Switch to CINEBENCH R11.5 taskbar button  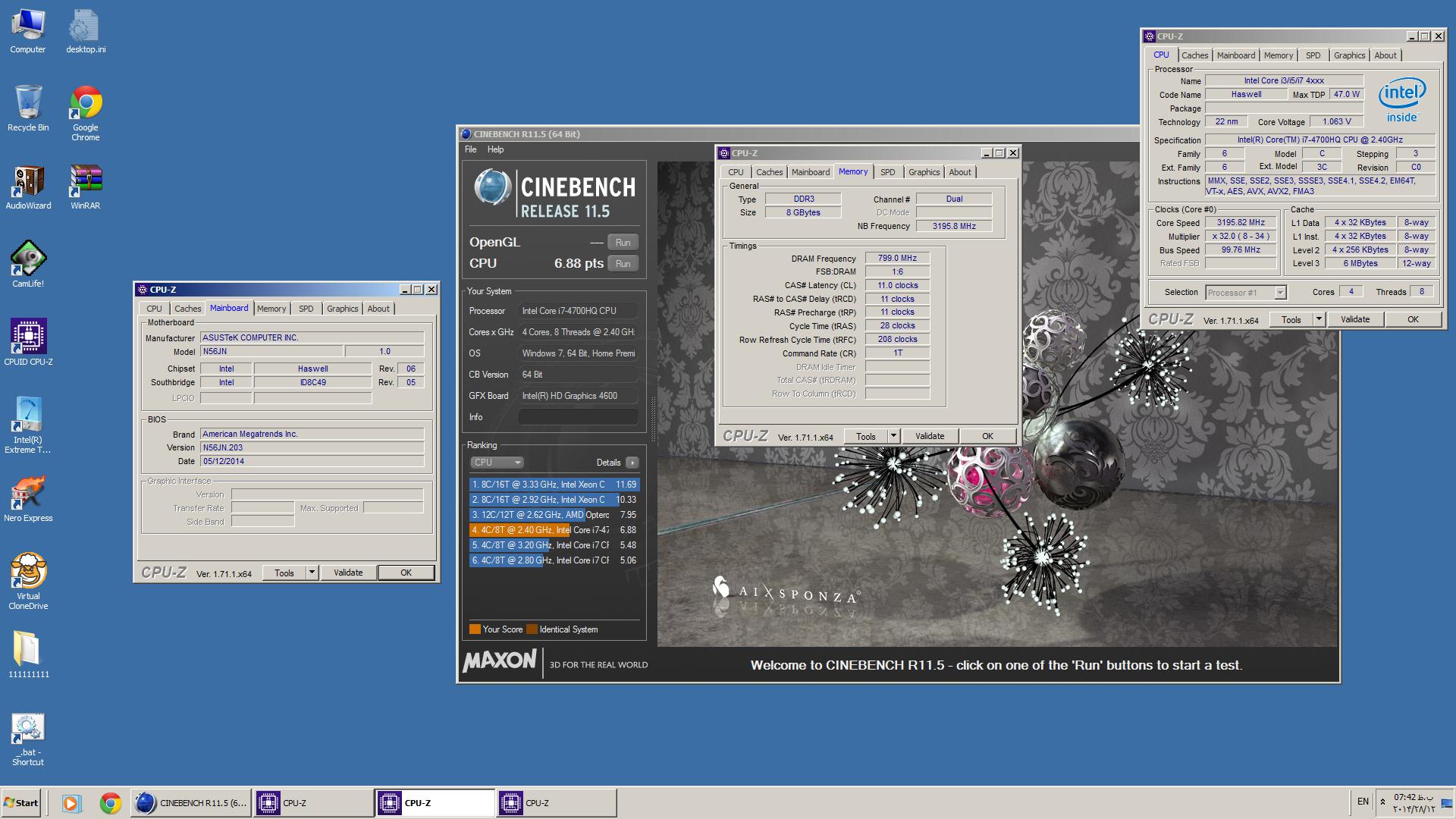(191, 802)
